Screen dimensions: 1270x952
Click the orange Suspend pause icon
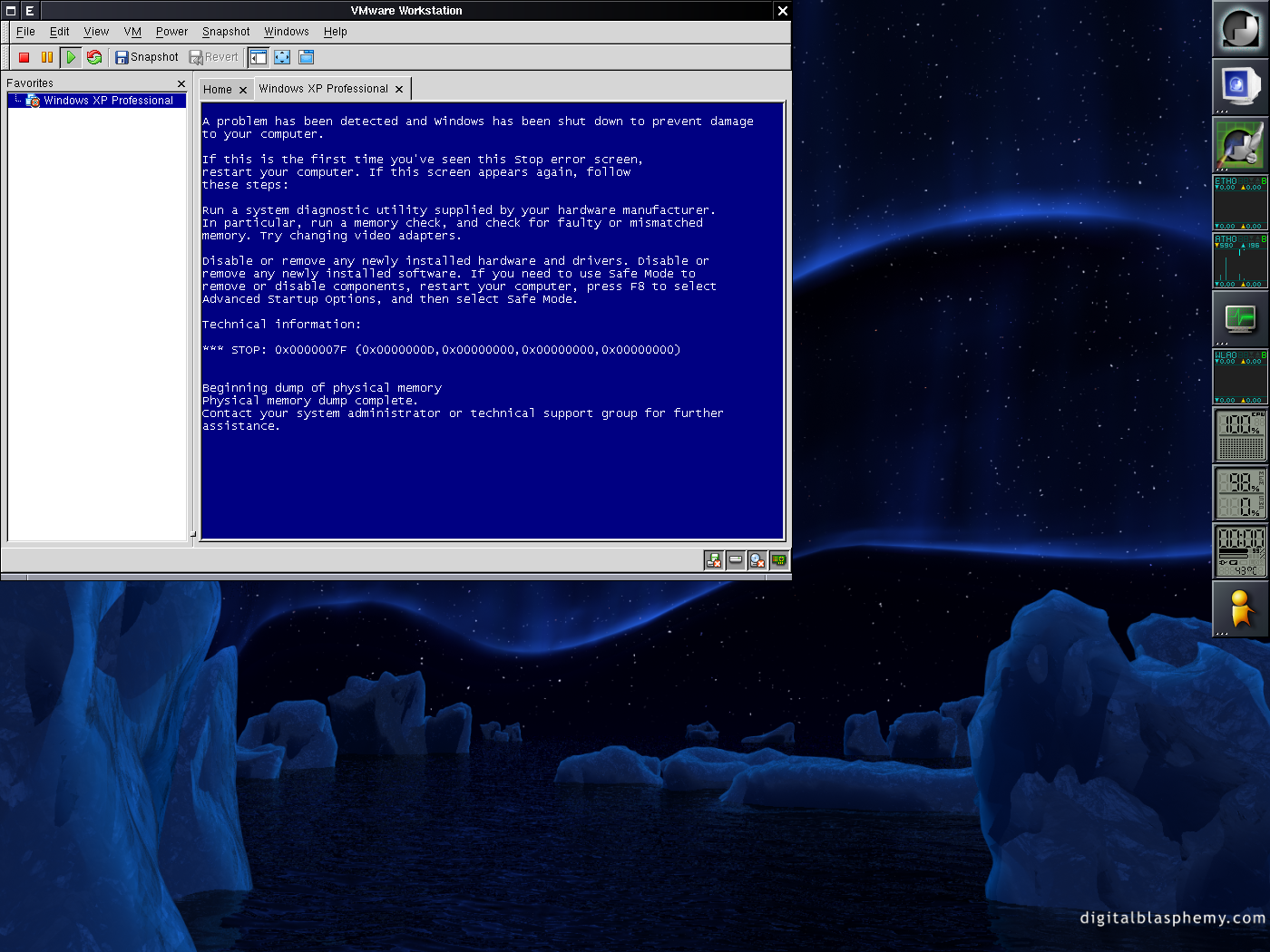click(47, 57)
